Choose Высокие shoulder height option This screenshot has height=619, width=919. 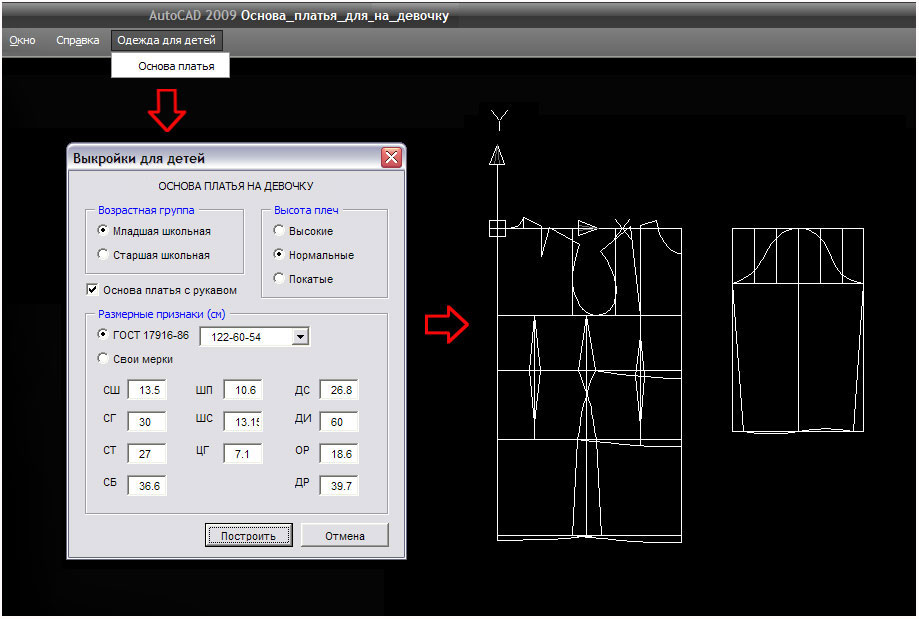point(279,231)
